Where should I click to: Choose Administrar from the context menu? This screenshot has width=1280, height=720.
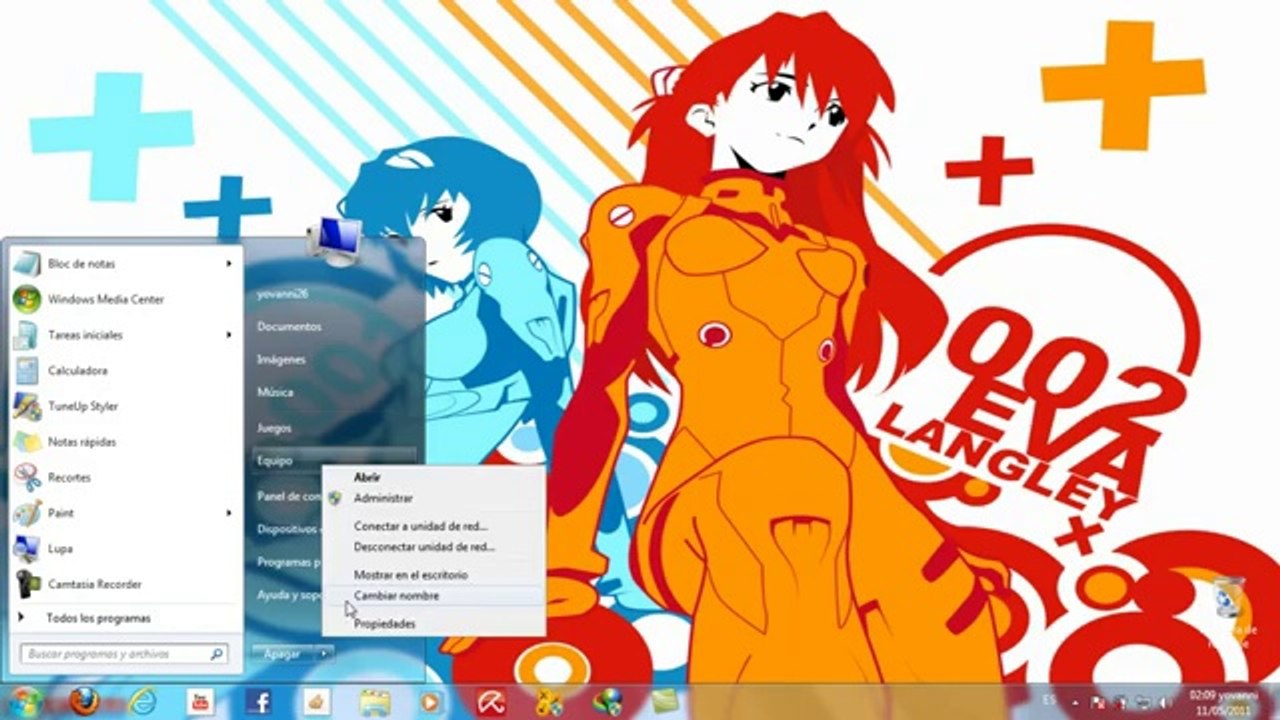tap(433, 498)
